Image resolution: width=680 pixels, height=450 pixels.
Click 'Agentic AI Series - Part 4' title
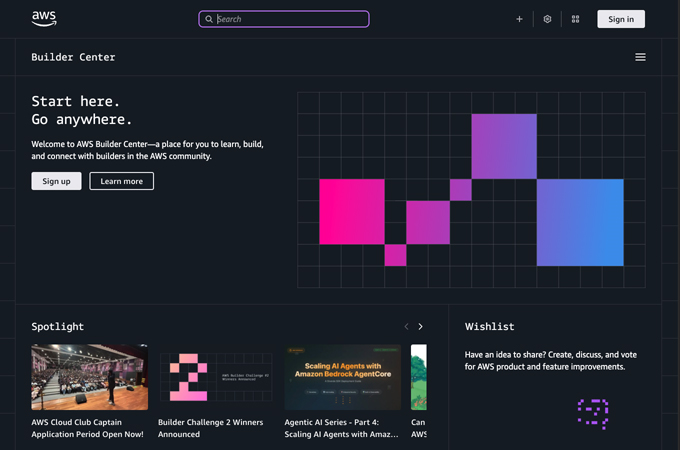(341, 428)
